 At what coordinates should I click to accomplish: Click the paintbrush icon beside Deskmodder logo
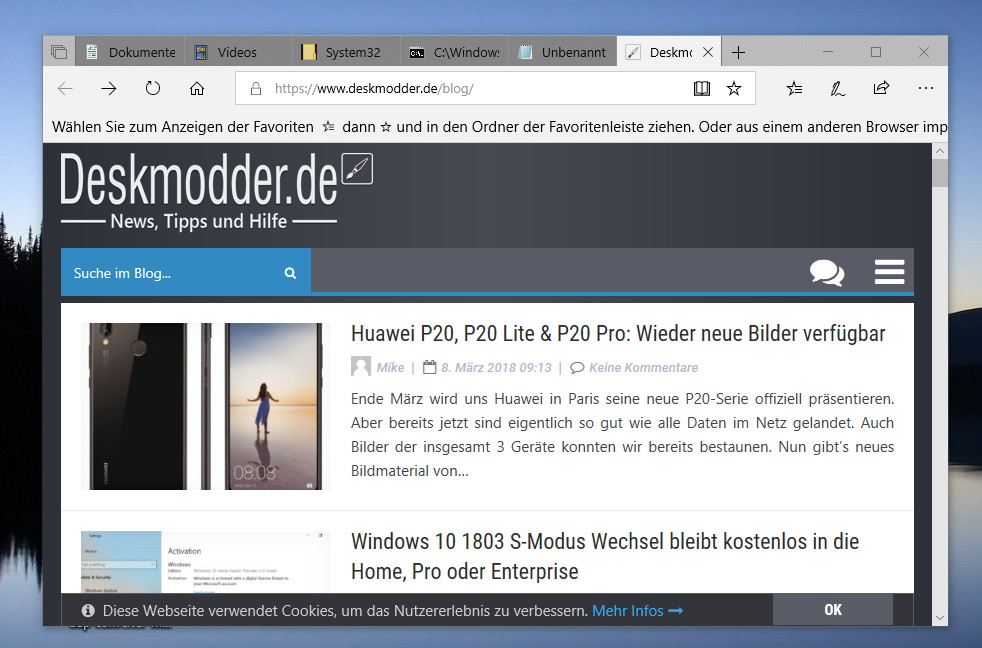(x=357, y=168)
